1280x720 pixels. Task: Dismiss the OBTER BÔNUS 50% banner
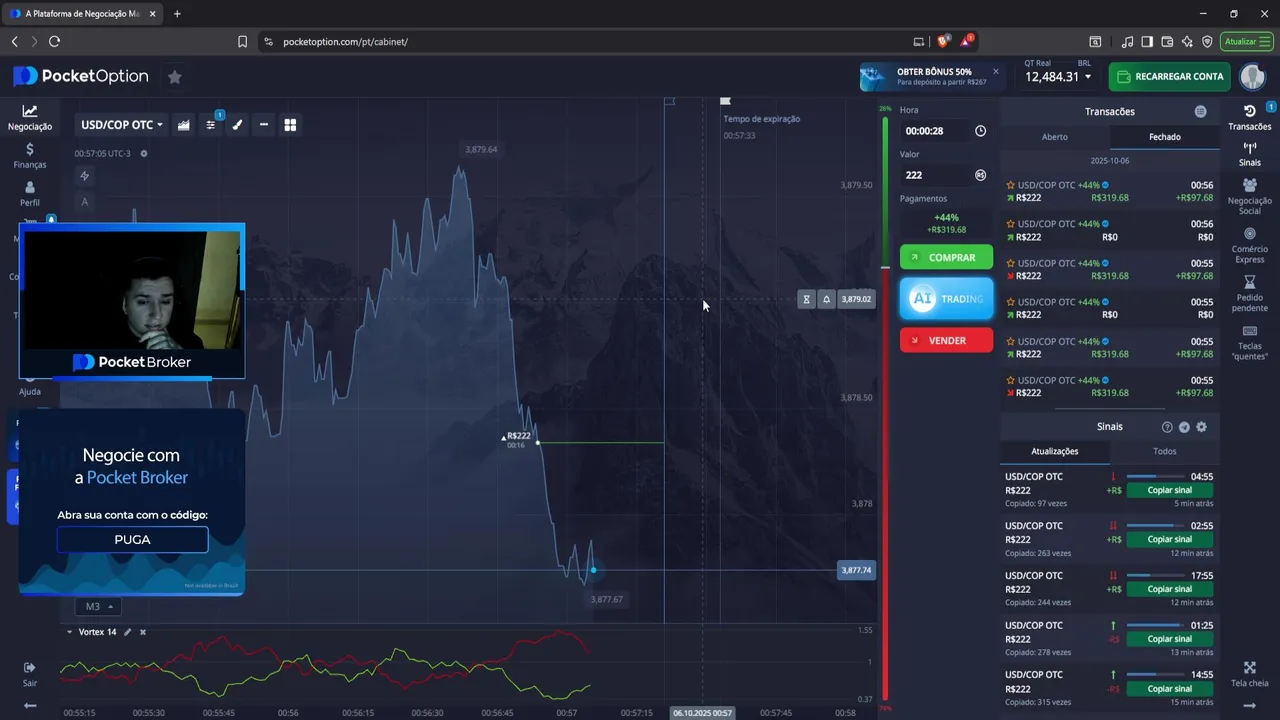tap(995, 71)
